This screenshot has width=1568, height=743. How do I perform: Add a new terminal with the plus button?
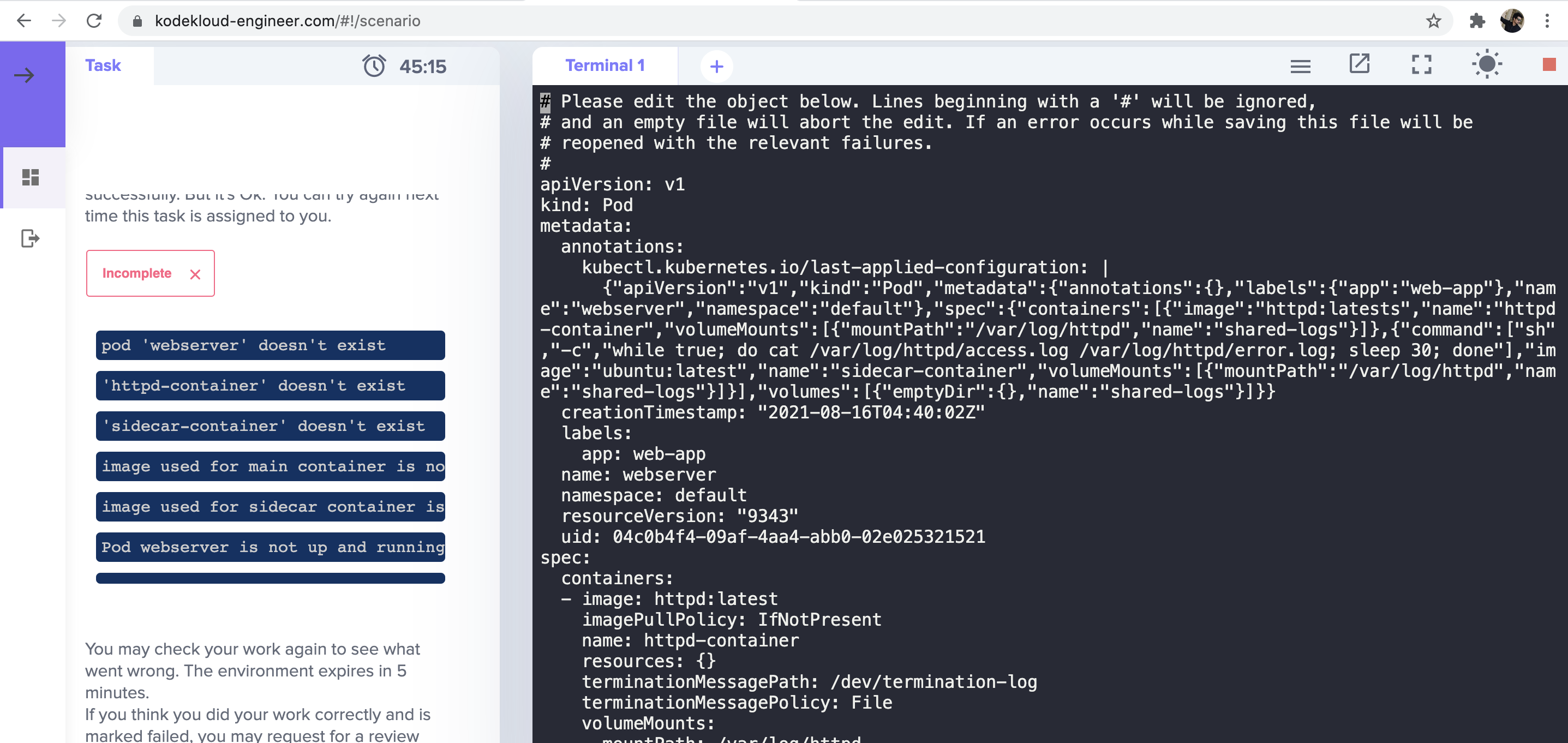[x=716, y=67]
